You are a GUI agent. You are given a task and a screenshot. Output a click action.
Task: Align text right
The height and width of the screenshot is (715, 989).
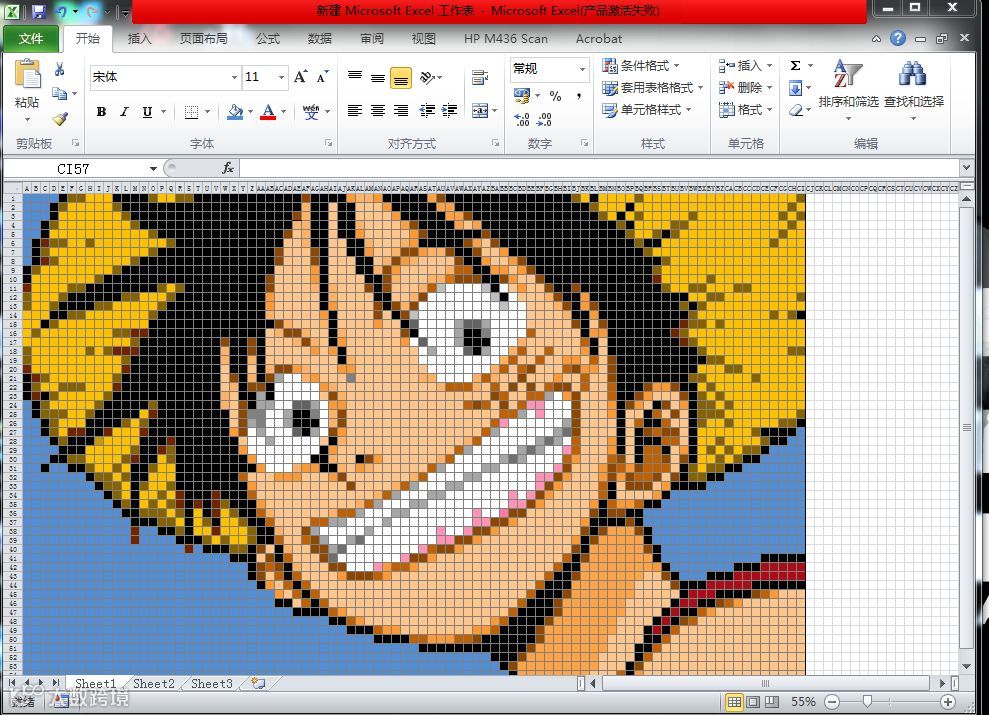tap(401, 111)
